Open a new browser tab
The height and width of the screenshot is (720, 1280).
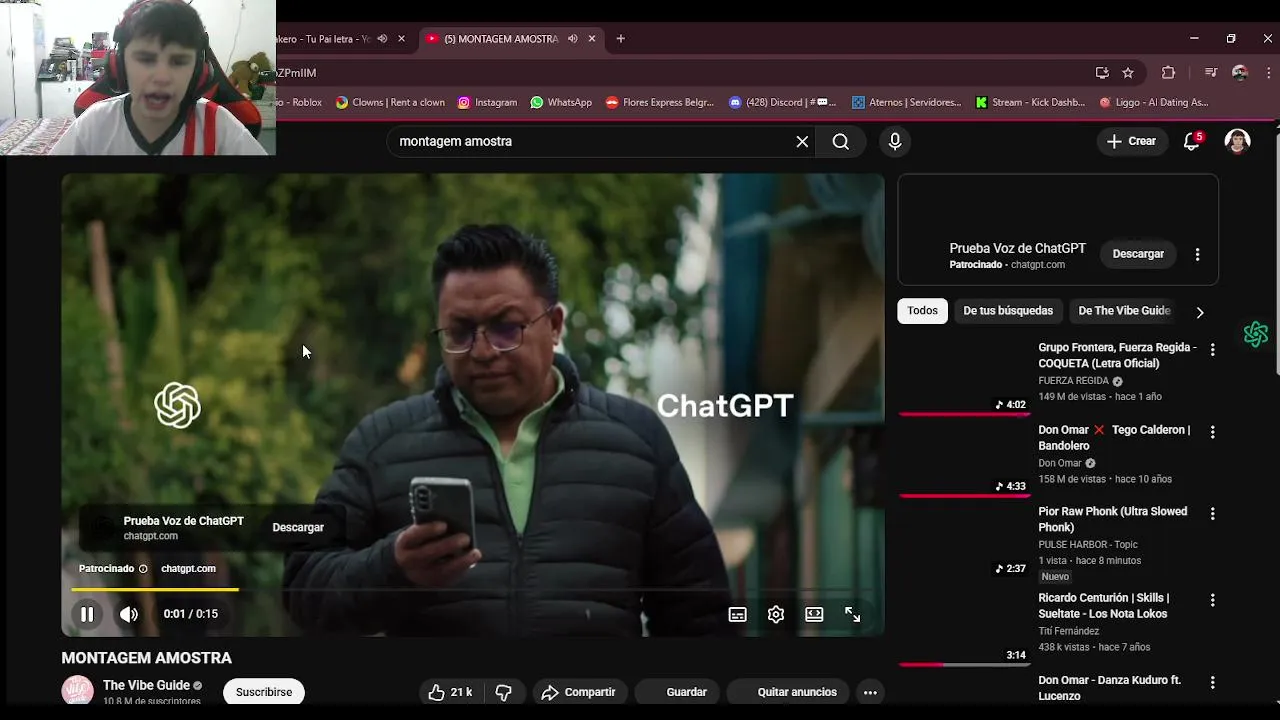(620, 39)
